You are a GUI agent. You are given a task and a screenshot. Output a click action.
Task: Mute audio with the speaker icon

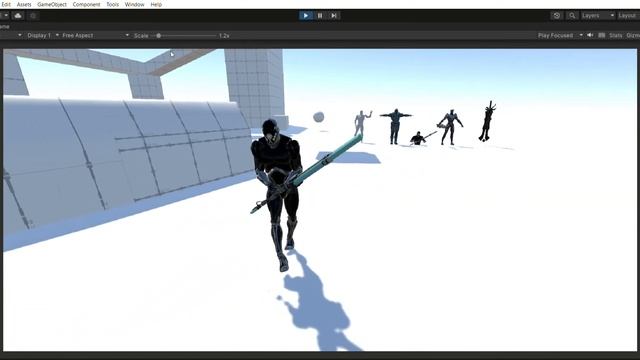590,36
